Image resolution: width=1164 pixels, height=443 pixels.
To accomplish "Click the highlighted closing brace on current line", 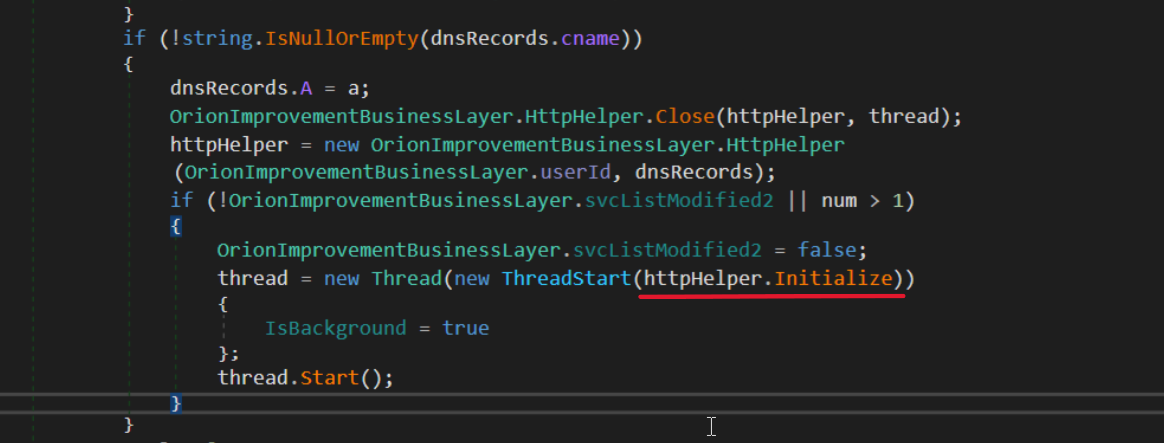I will pos(176,403).
